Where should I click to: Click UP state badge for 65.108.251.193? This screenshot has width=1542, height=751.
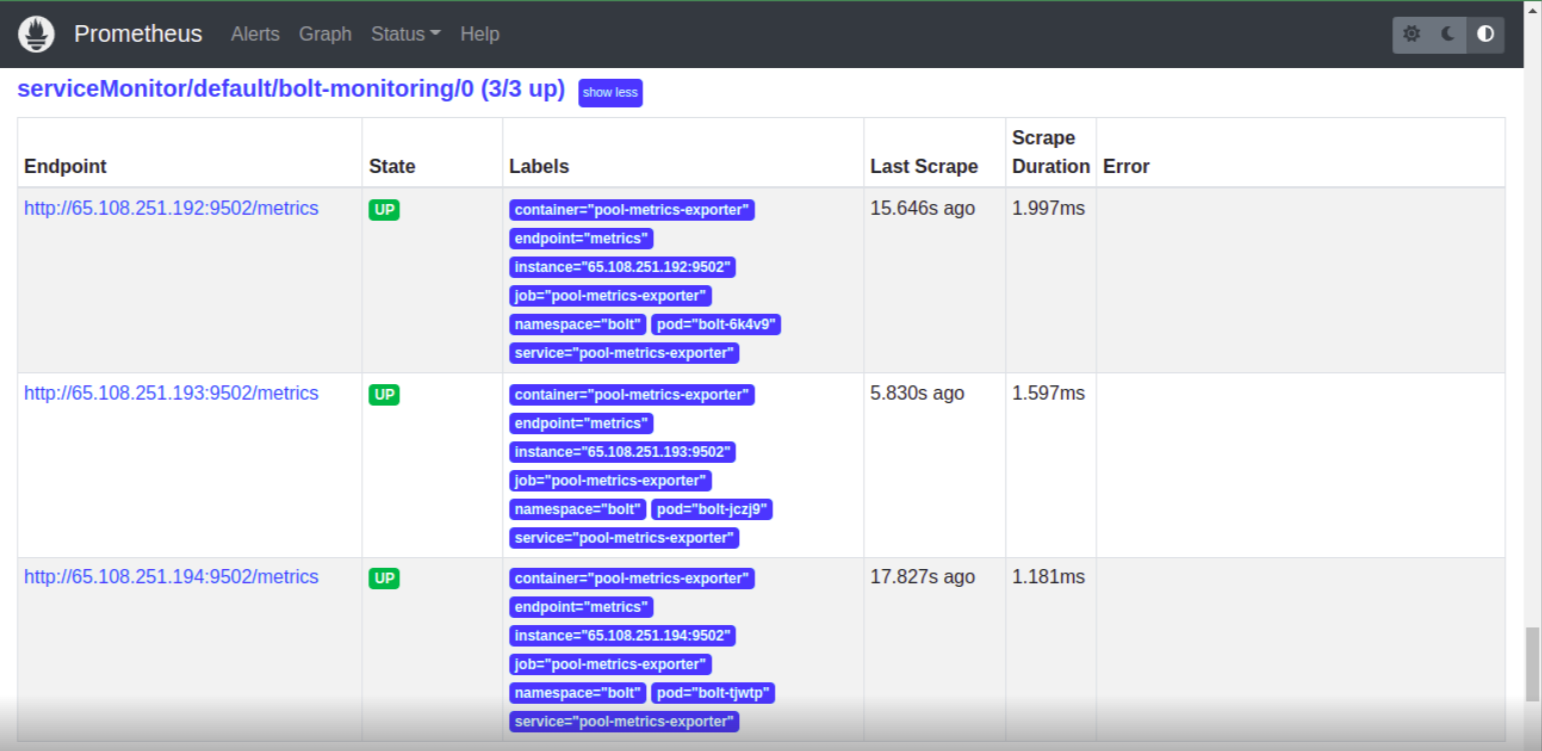click(x=384, y=395)
